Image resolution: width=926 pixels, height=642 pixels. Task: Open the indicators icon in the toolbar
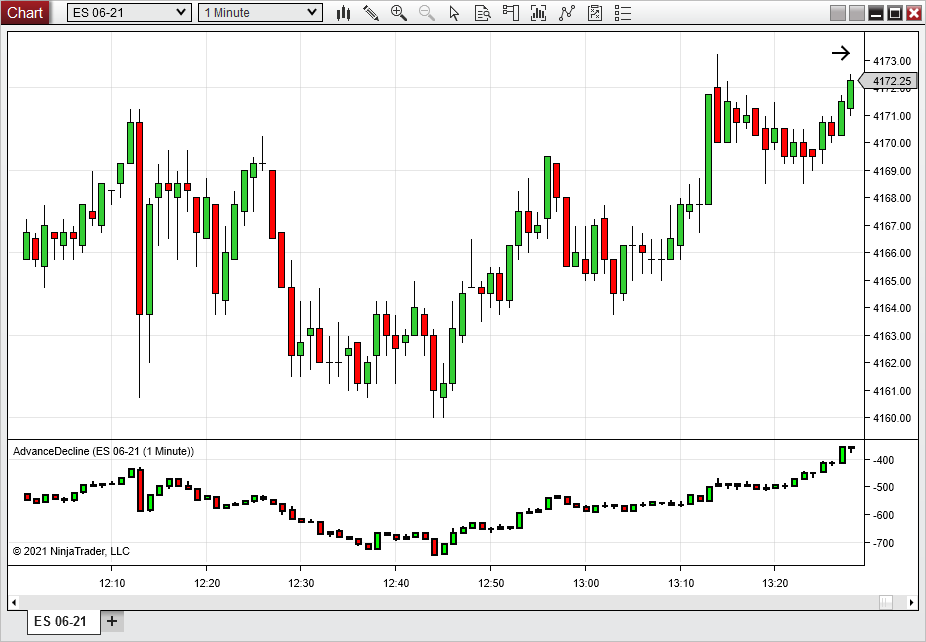coord(538,13)
